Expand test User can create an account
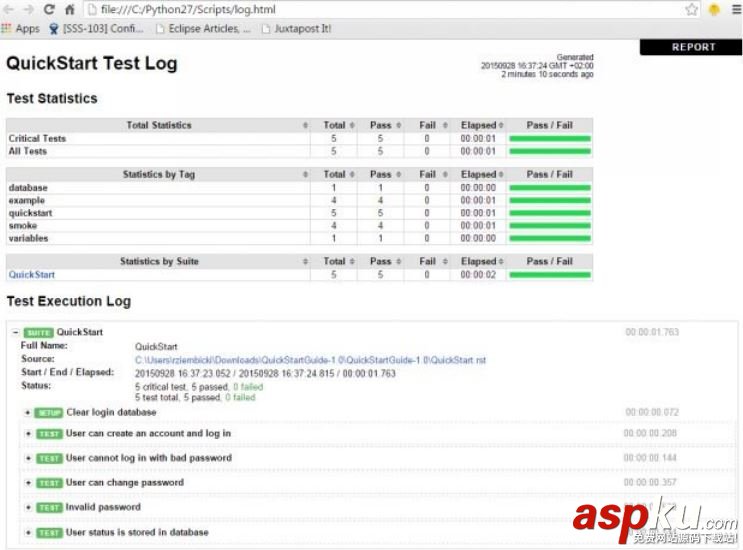The height and width of the screenshot is (550, 743). coord(28,433)
